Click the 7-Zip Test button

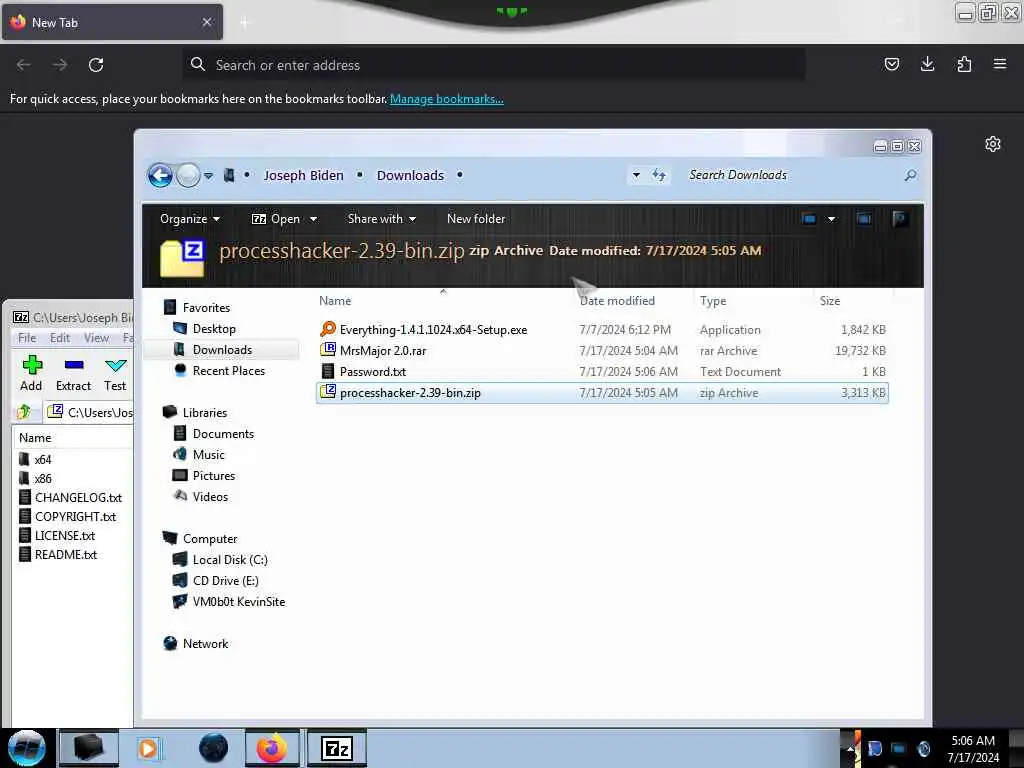115,374
